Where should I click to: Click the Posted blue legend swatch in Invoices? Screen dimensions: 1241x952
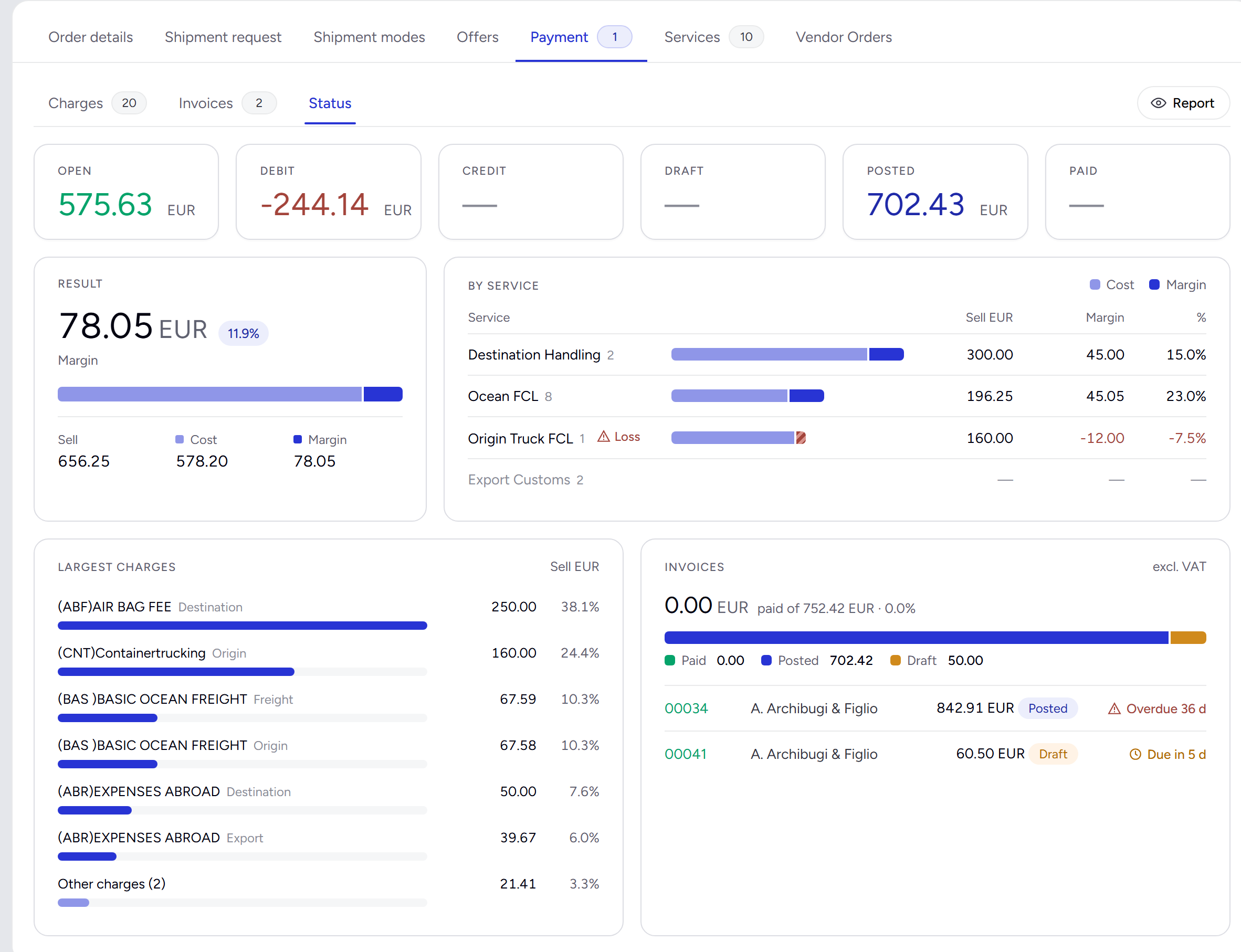pyautogui.click(x=765, y=660)
